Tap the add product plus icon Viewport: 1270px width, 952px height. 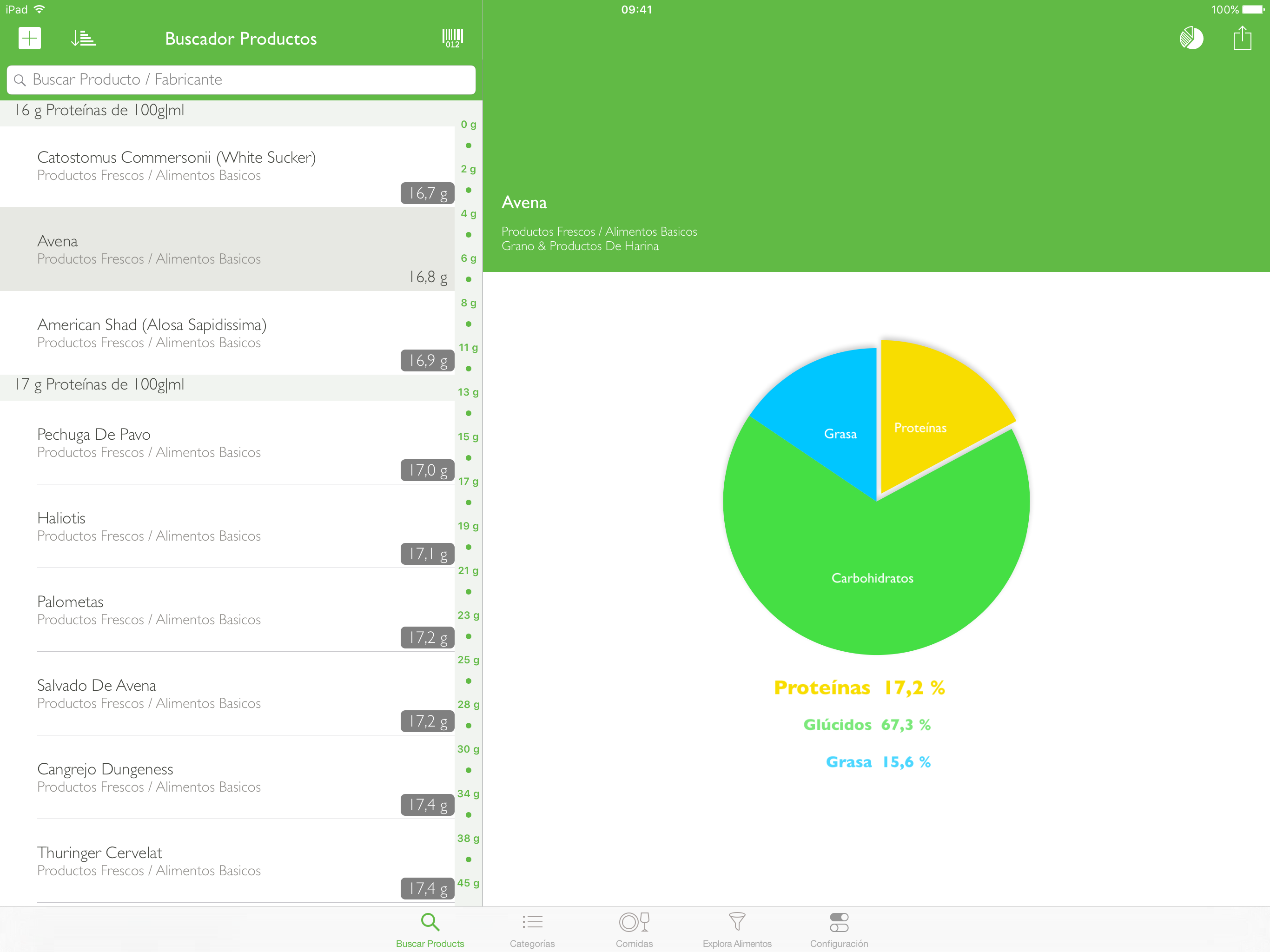[29, 39]
